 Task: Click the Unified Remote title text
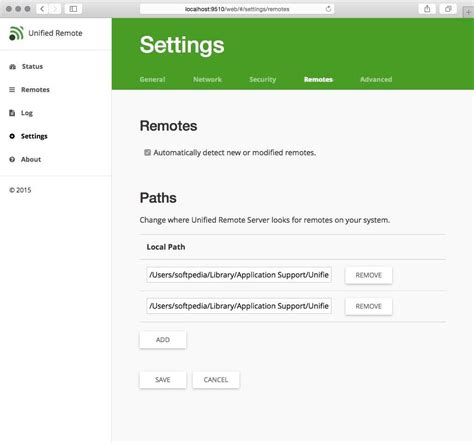55,33
